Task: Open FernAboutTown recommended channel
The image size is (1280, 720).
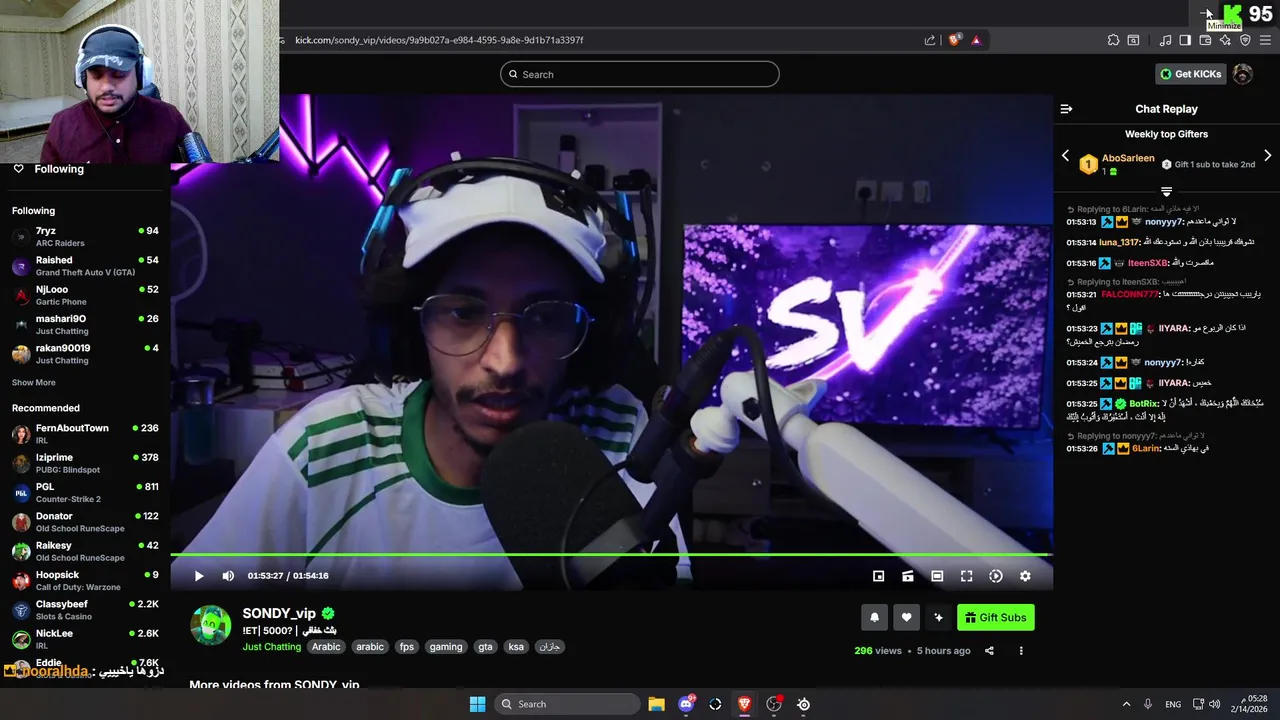Action: pyautogui.click(x=85, y=434)
